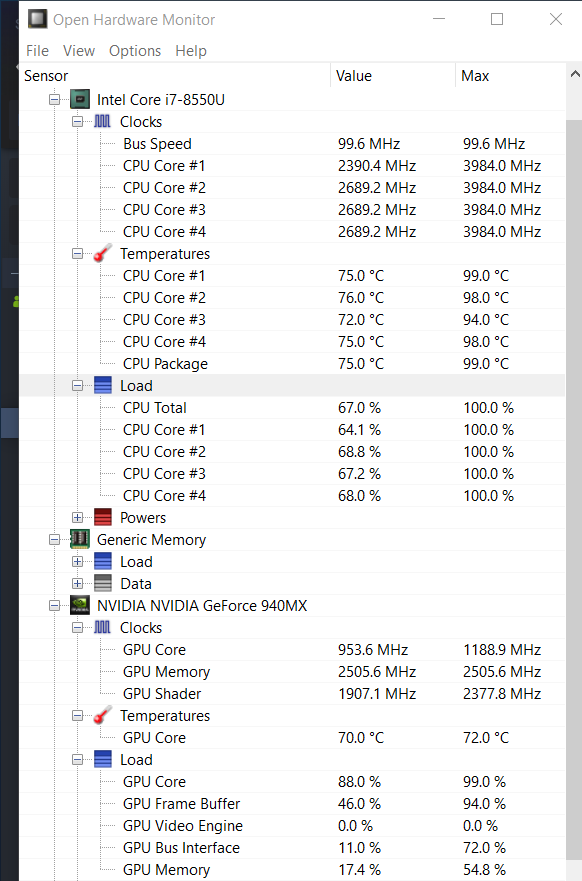Click the Open Hardware Monitor title bar icon

pyautogui.click(x=37, y=19)
